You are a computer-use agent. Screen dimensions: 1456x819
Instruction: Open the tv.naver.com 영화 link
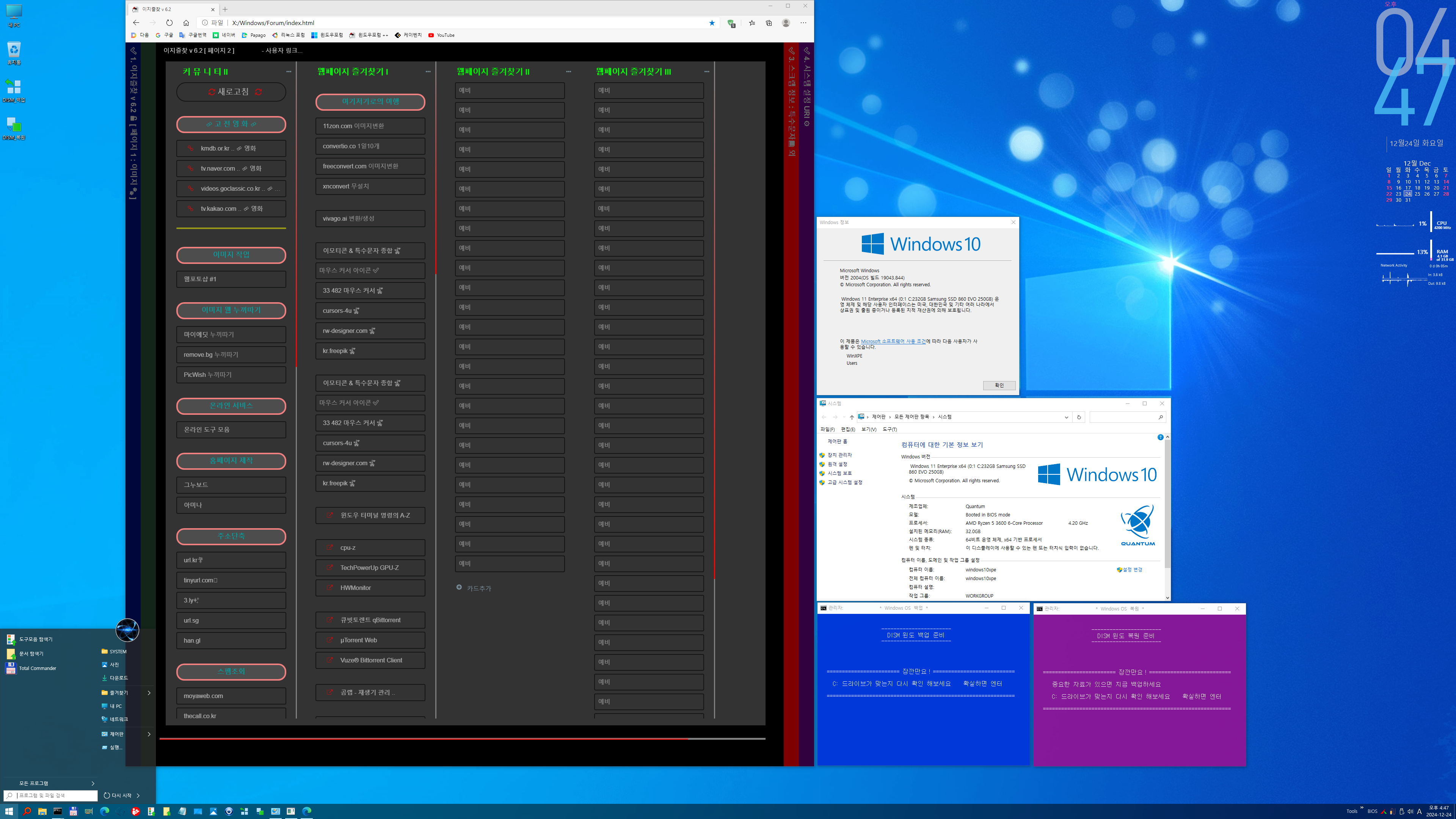(x=231, y=168)
